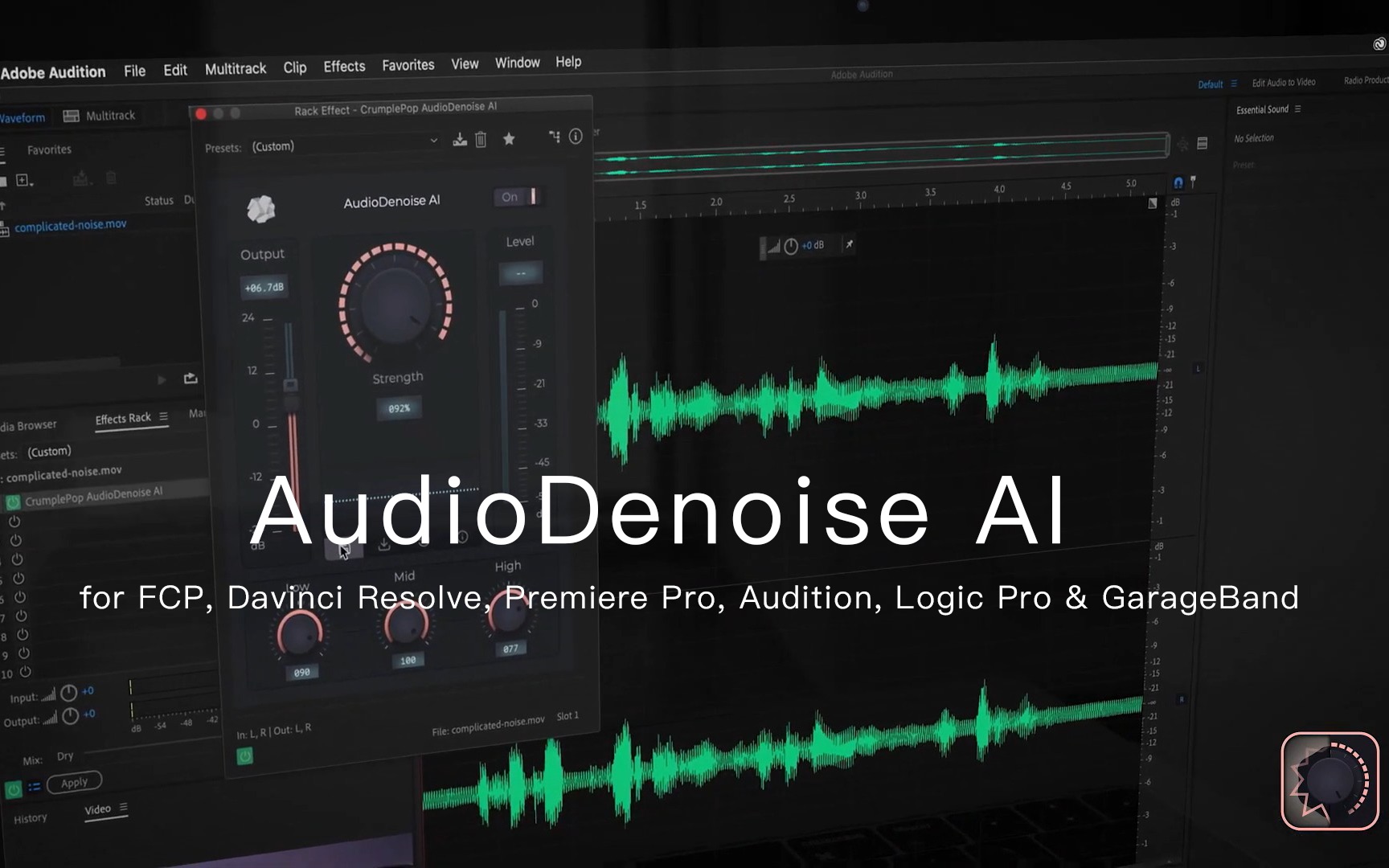Open the Favorites menu in menu bar
The image size is (1389, 868).
pos(408,65)
